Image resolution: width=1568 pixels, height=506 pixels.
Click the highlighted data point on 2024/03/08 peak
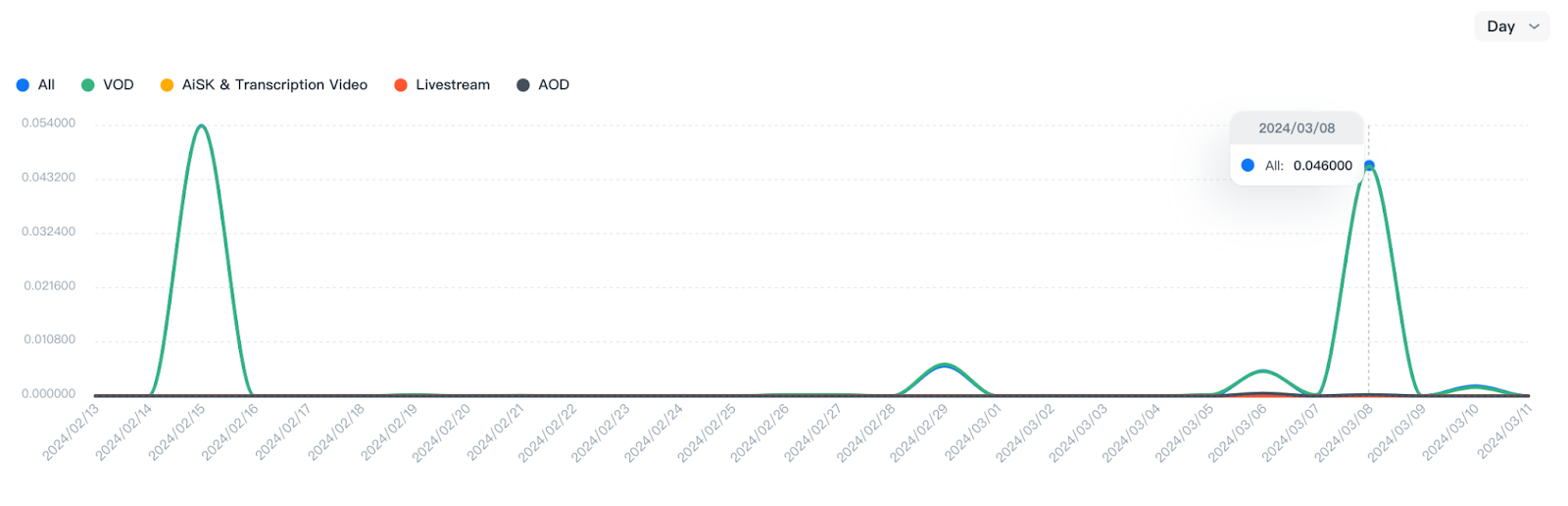tap(1369, 166)
